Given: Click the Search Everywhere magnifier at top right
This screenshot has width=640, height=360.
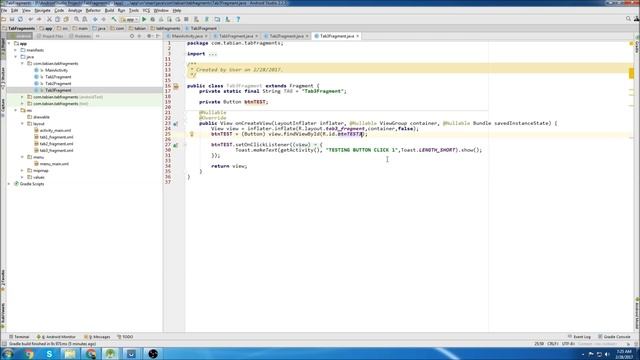Looking at the screenshot, I should pos(629,19).
